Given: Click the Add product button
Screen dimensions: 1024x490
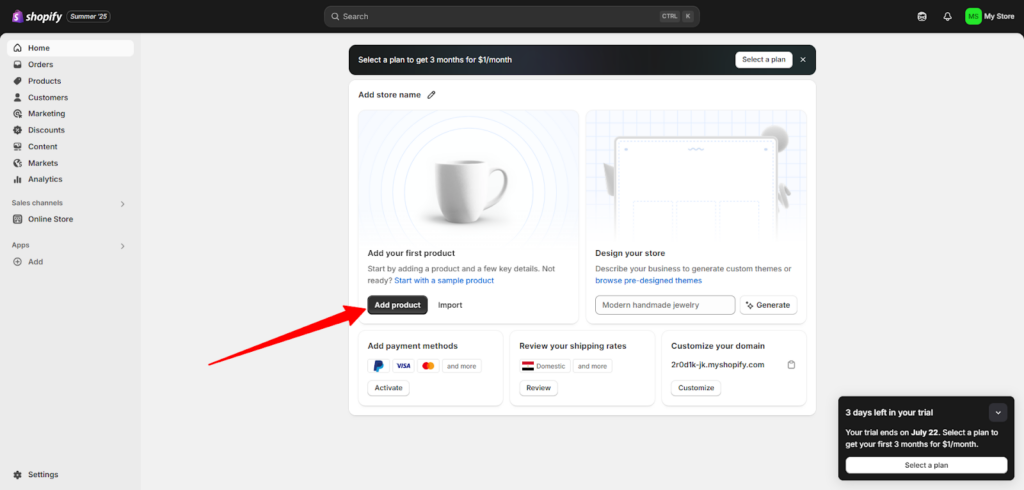Looking at the screenshot, I should pyautogui.click(x=397, y=305).
